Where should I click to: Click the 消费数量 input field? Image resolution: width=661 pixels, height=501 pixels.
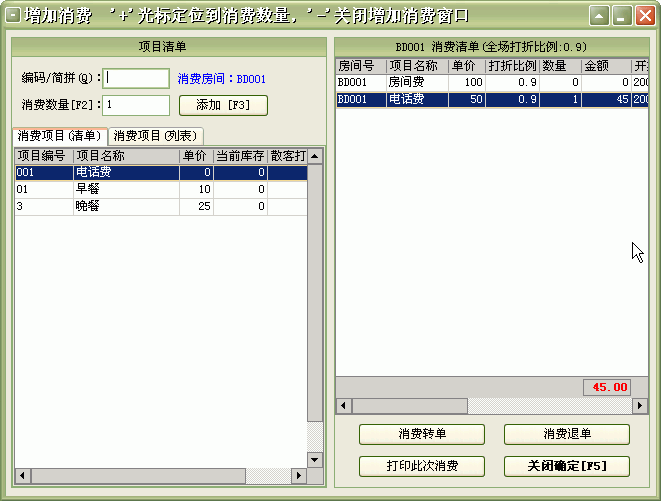pos(137,105)
